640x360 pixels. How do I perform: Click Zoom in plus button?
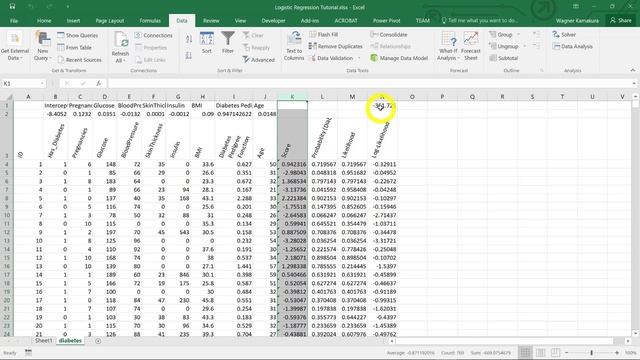[617, 352]
